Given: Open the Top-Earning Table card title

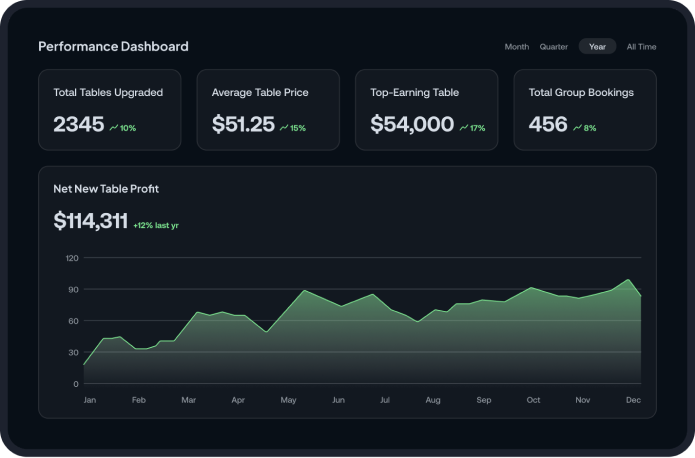Looking at the screenshot, I should pyautogui.click(x=414, y=92).
